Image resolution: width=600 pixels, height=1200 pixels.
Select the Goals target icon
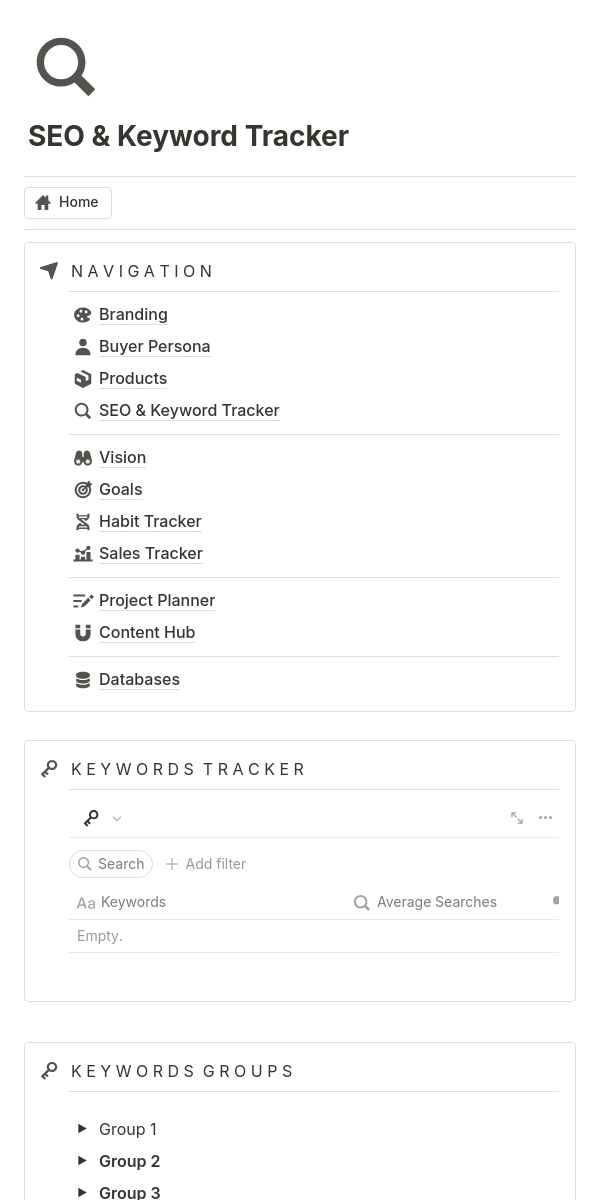(83, 489)
